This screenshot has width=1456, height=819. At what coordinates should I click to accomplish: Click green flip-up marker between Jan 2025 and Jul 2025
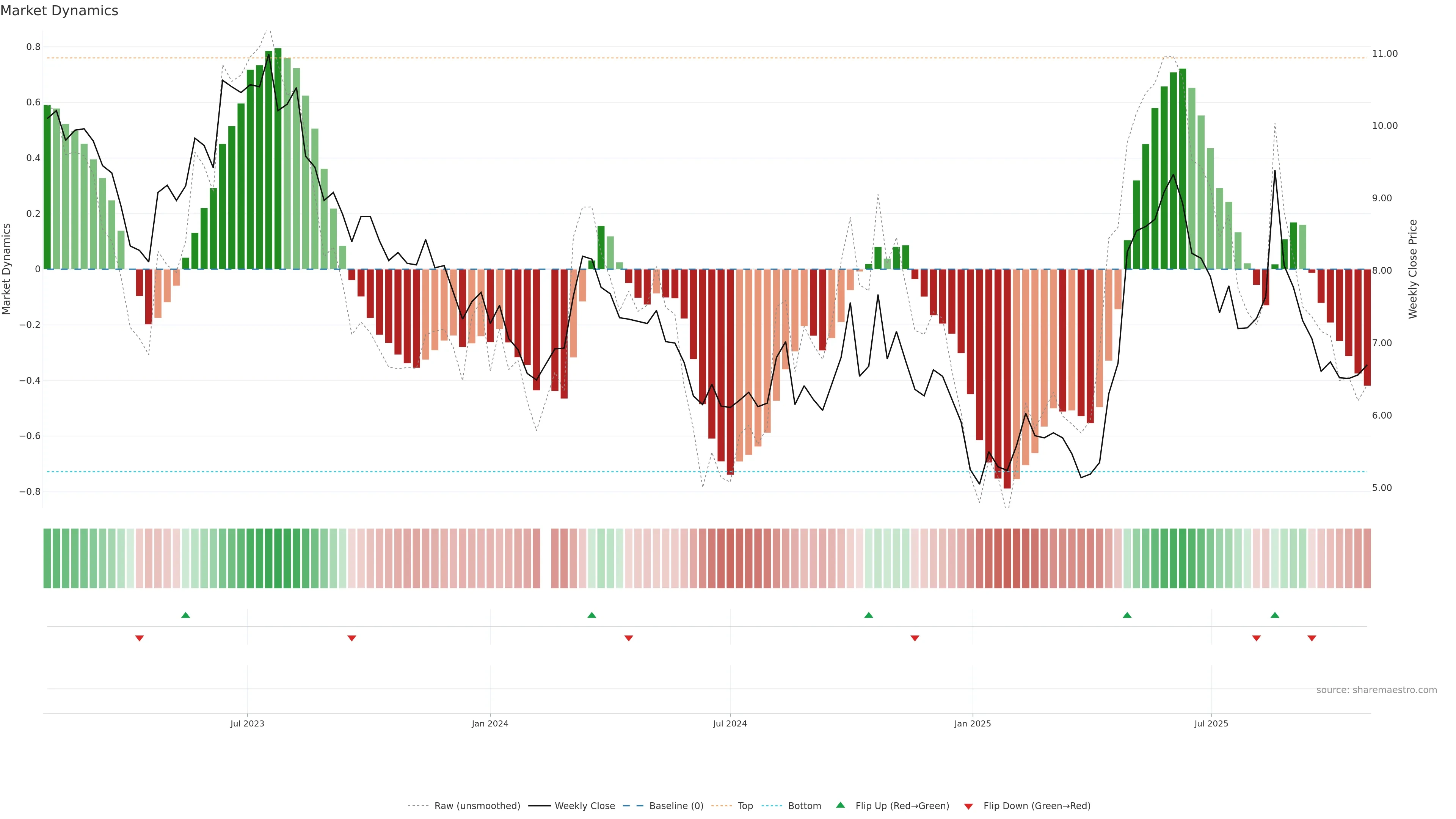[1127, 615]
